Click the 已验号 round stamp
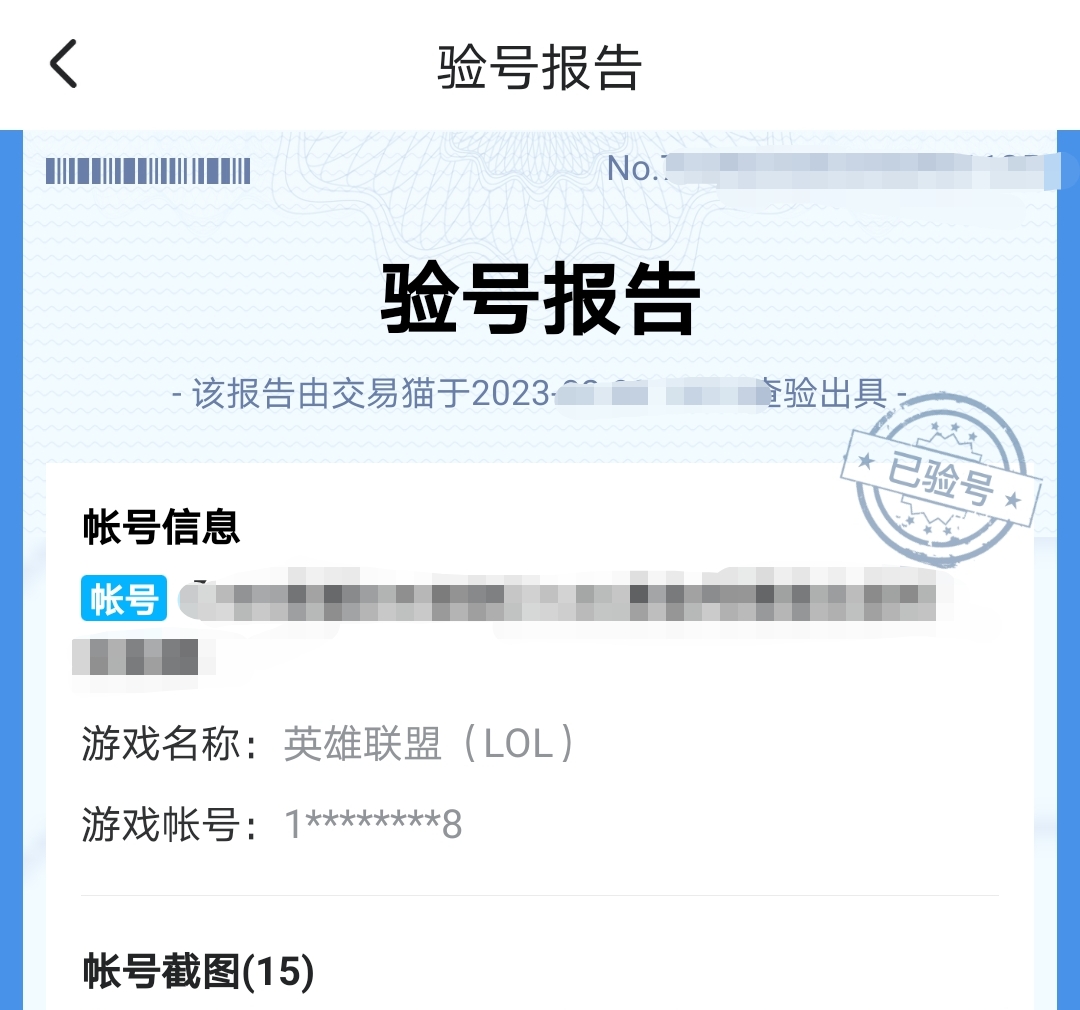The height and width of the screenshot is (1010, 1080). point(942,480)
